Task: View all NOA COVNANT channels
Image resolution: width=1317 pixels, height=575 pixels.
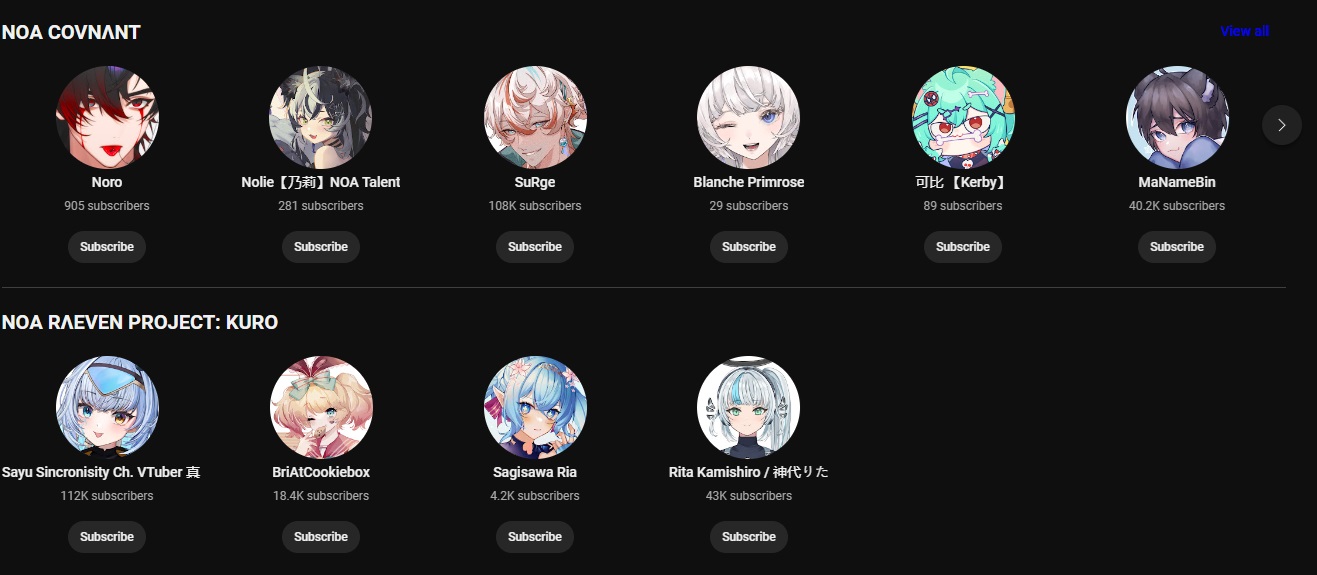Action: point(1244,31)
